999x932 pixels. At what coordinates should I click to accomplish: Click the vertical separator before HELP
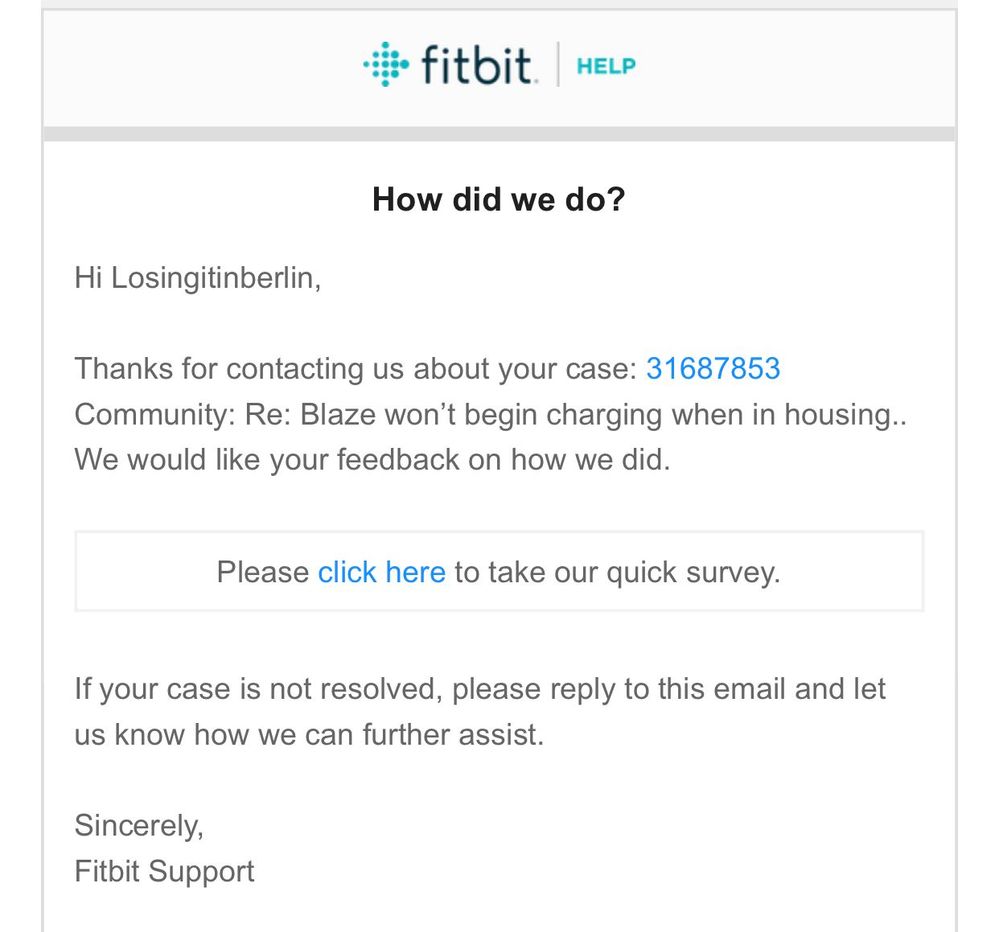click(x=557, y=67)
